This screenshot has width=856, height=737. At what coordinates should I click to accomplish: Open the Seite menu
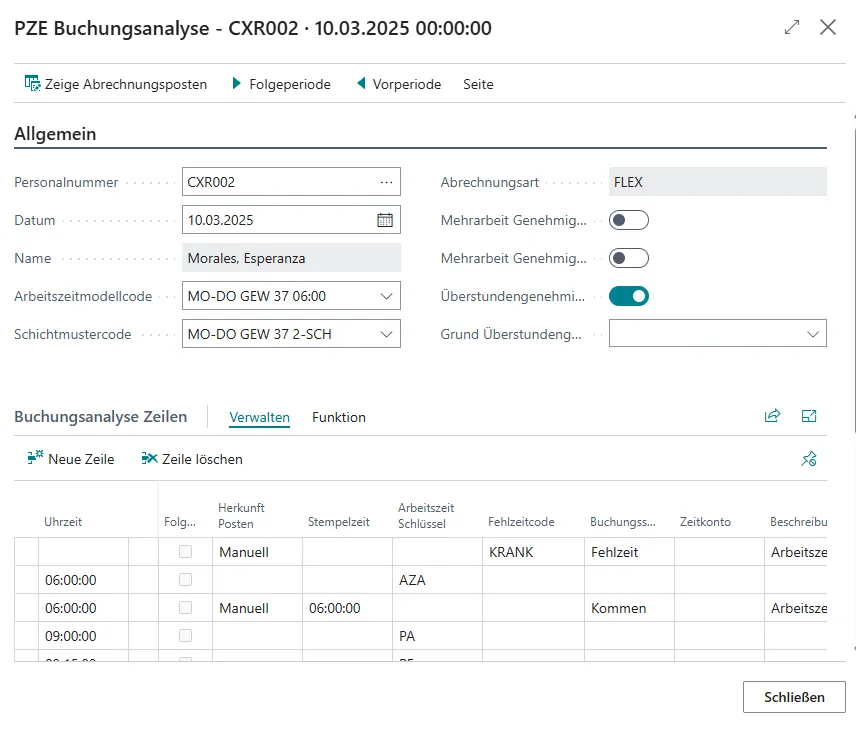pos(478,84)
